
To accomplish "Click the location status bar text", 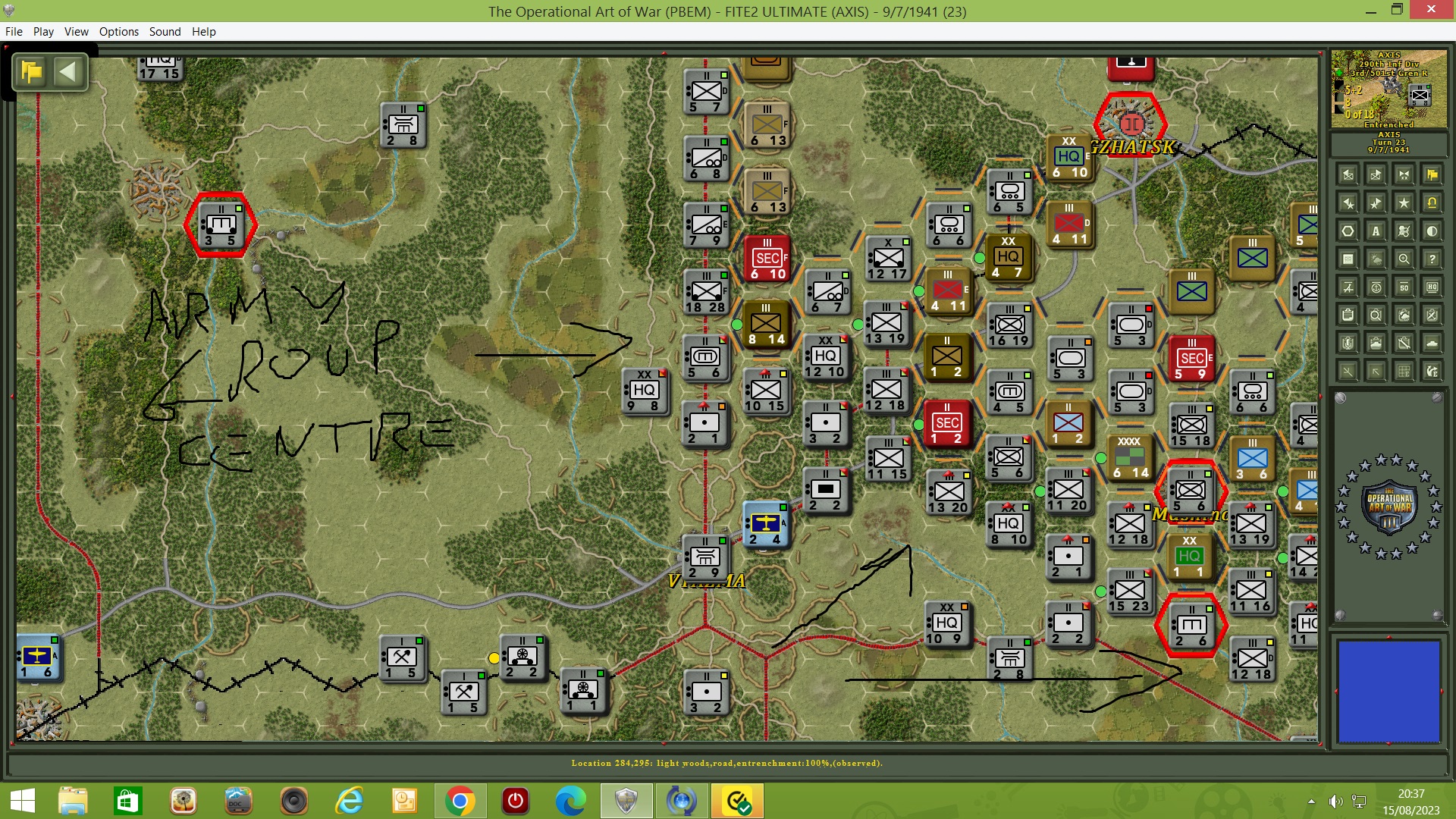I will pos(726,763).
